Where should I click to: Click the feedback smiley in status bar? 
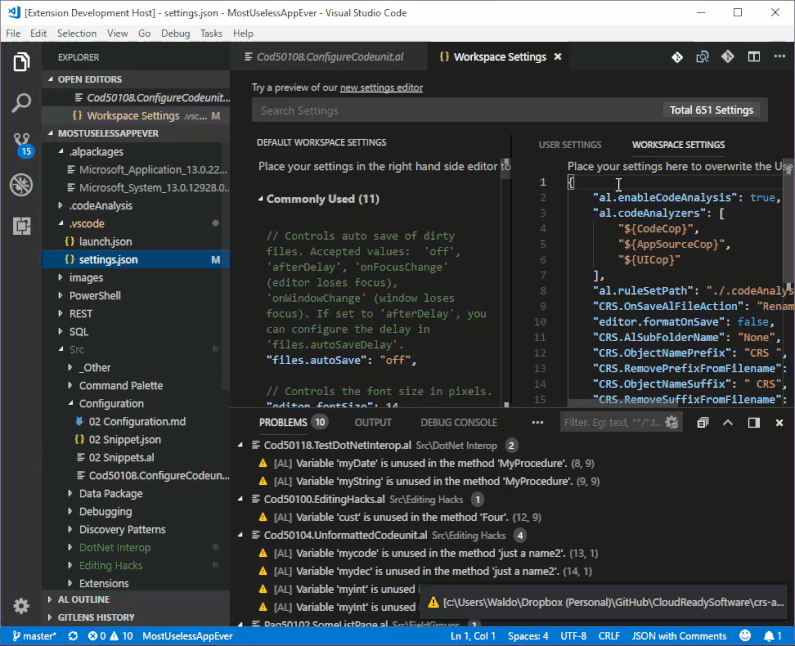745,636
